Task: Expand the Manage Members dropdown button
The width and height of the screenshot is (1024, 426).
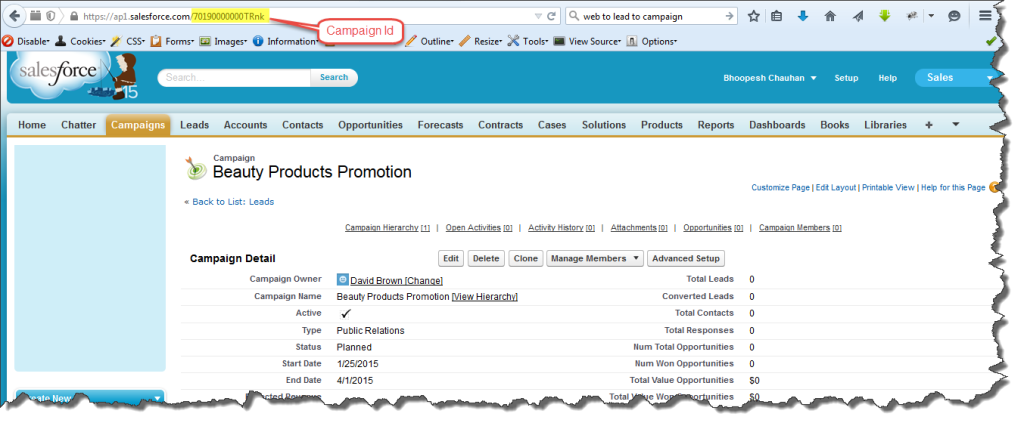Action: pos(594,258)
